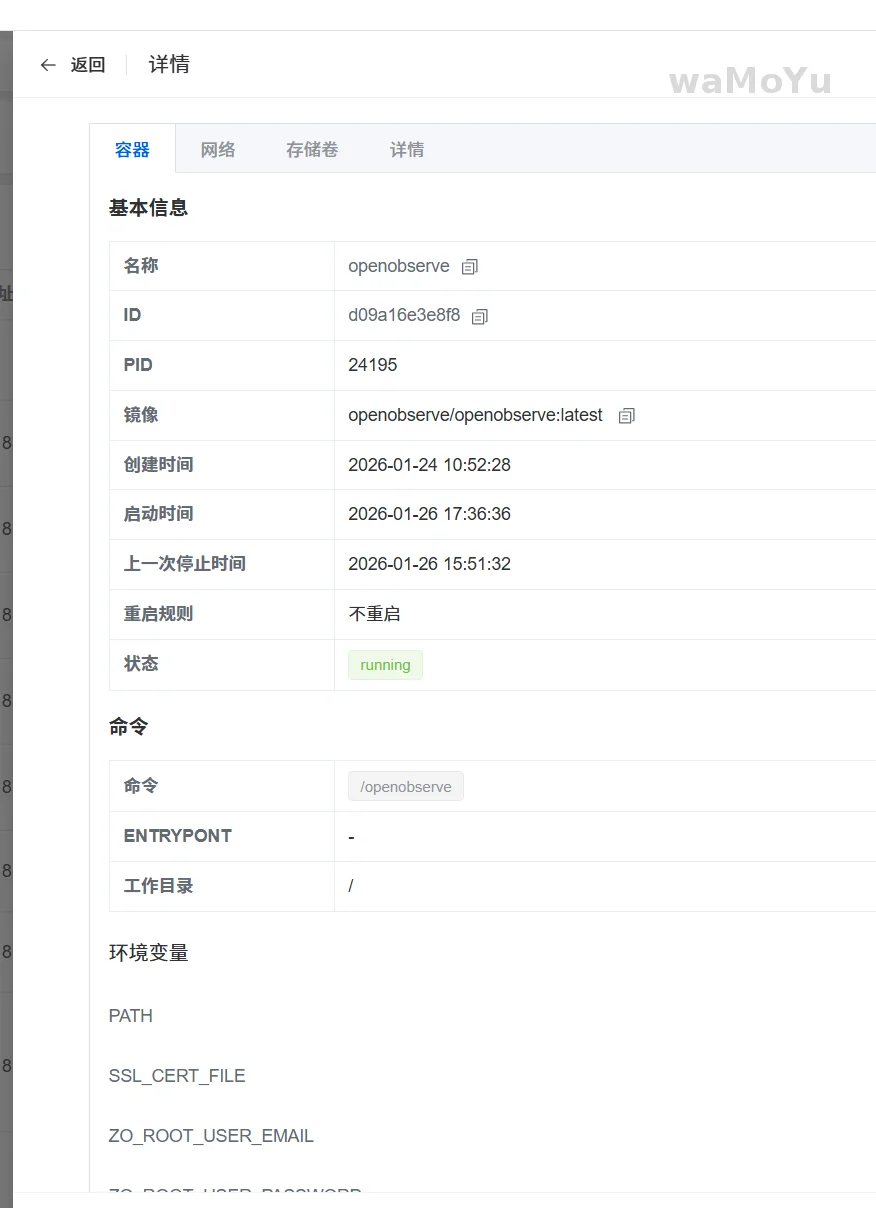Click the start time 2026-01-26 17:36:36
The height and width of the screenshot is (1208, 876).
click(x=429, y=514)
